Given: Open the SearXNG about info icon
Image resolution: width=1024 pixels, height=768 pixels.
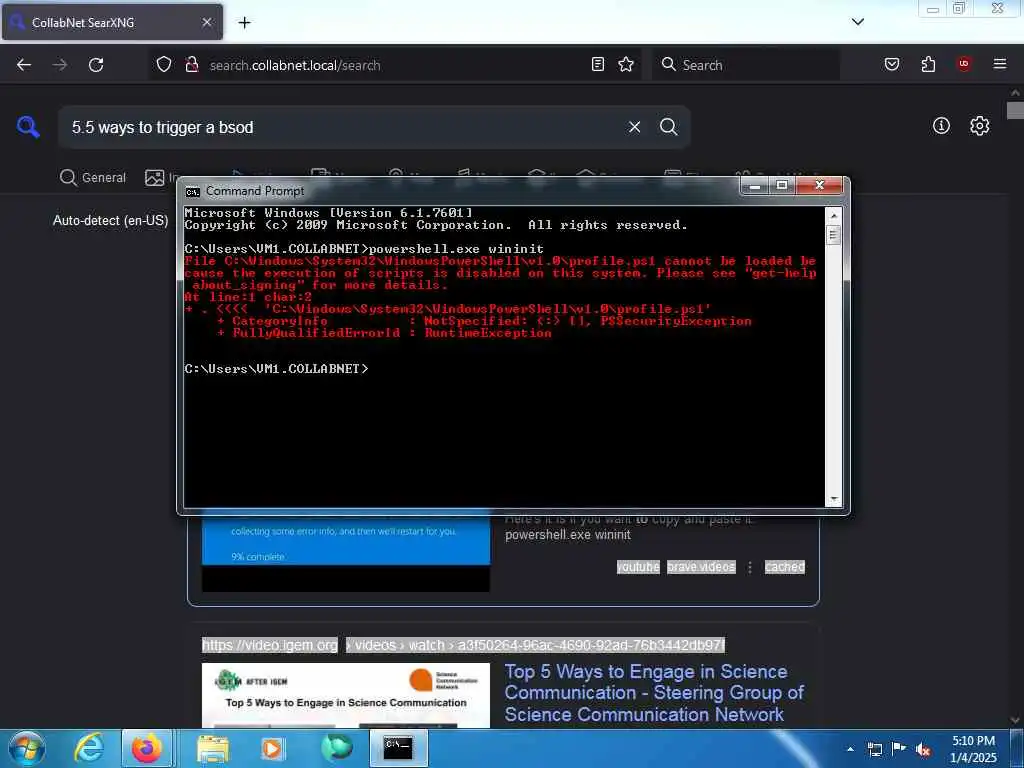Looking at the screenshot, I should 941,125.
